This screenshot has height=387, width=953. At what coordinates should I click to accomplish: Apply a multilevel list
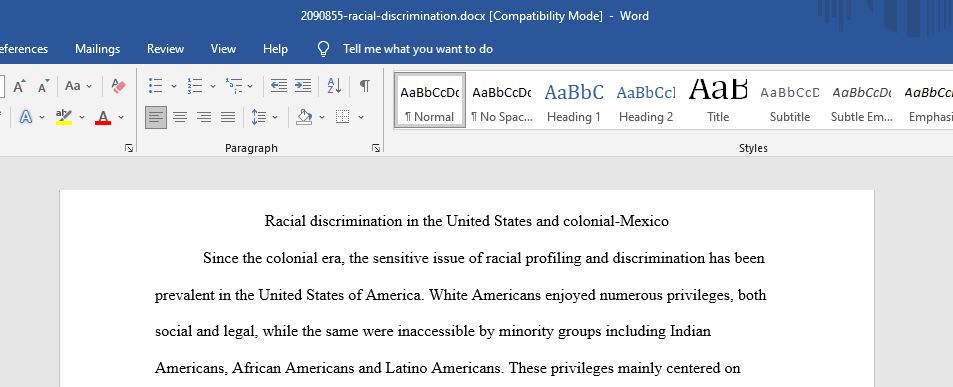233,86
